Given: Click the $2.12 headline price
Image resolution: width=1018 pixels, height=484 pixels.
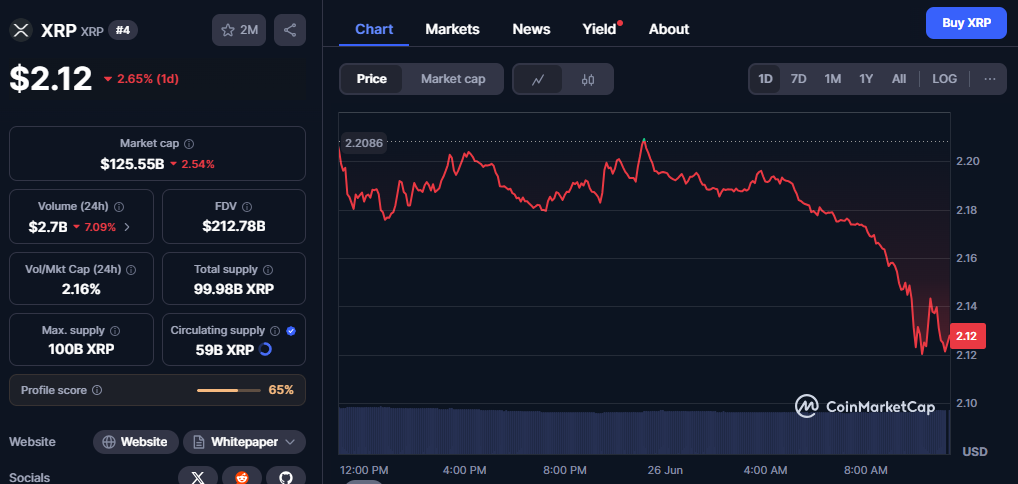Looking at the screenshot, I should point(51,79).
